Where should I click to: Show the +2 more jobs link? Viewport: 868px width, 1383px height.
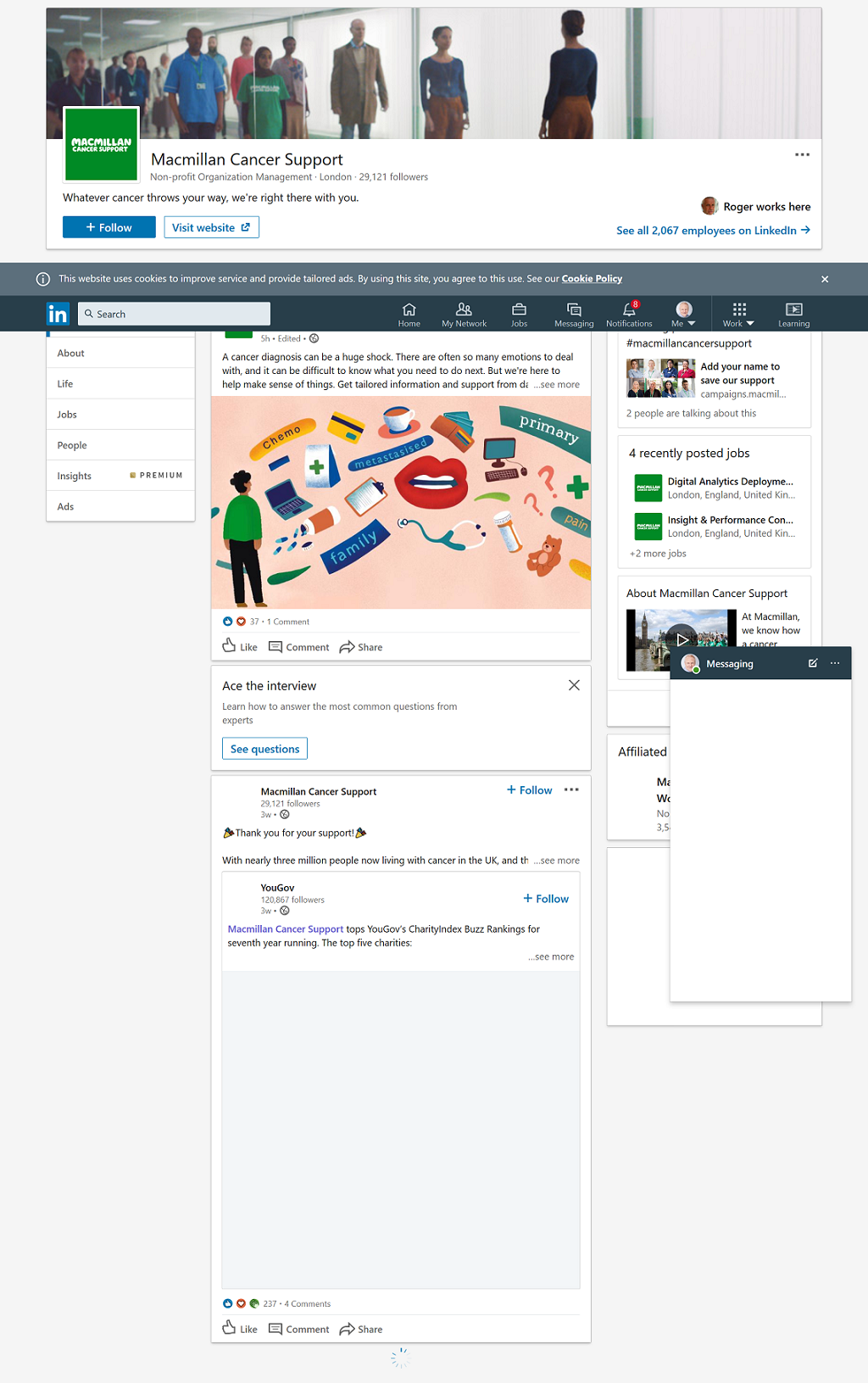pyautogui.click(x=658, y=554)
